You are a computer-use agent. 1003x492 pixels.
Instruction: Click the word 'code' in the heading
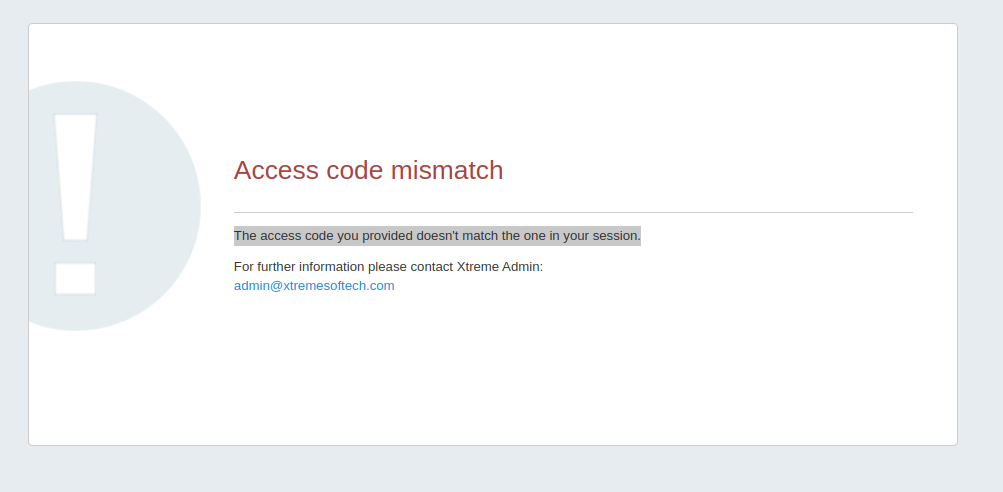coord(354,170)
